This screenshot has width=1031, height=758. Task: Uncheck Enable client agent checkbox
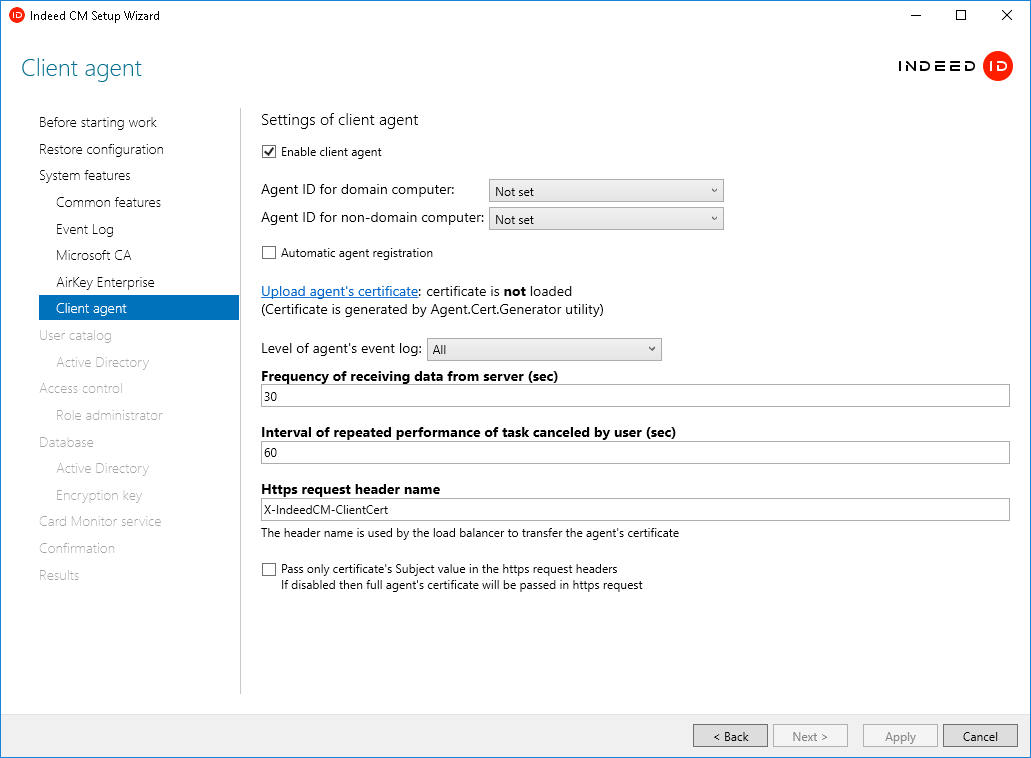[269, 152]
